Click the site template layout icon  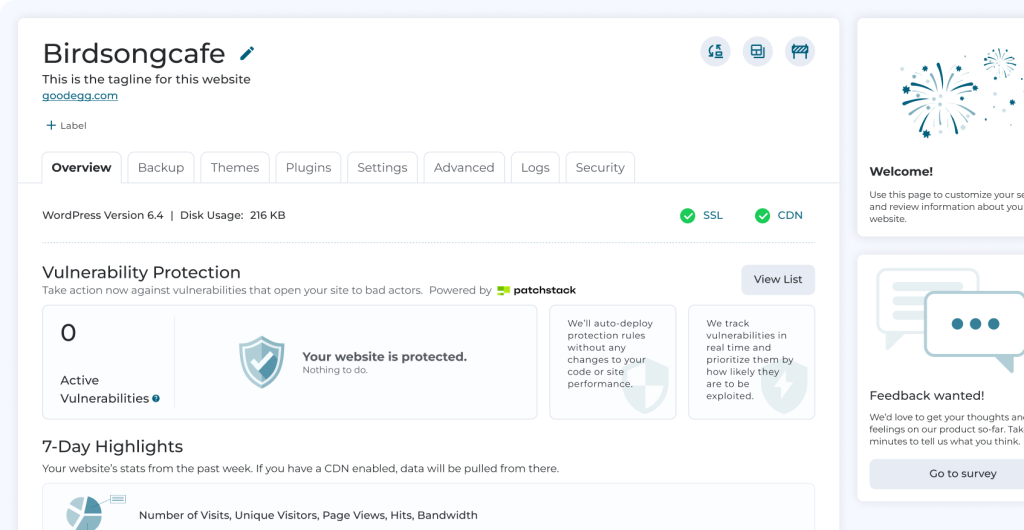pos(757,52)
